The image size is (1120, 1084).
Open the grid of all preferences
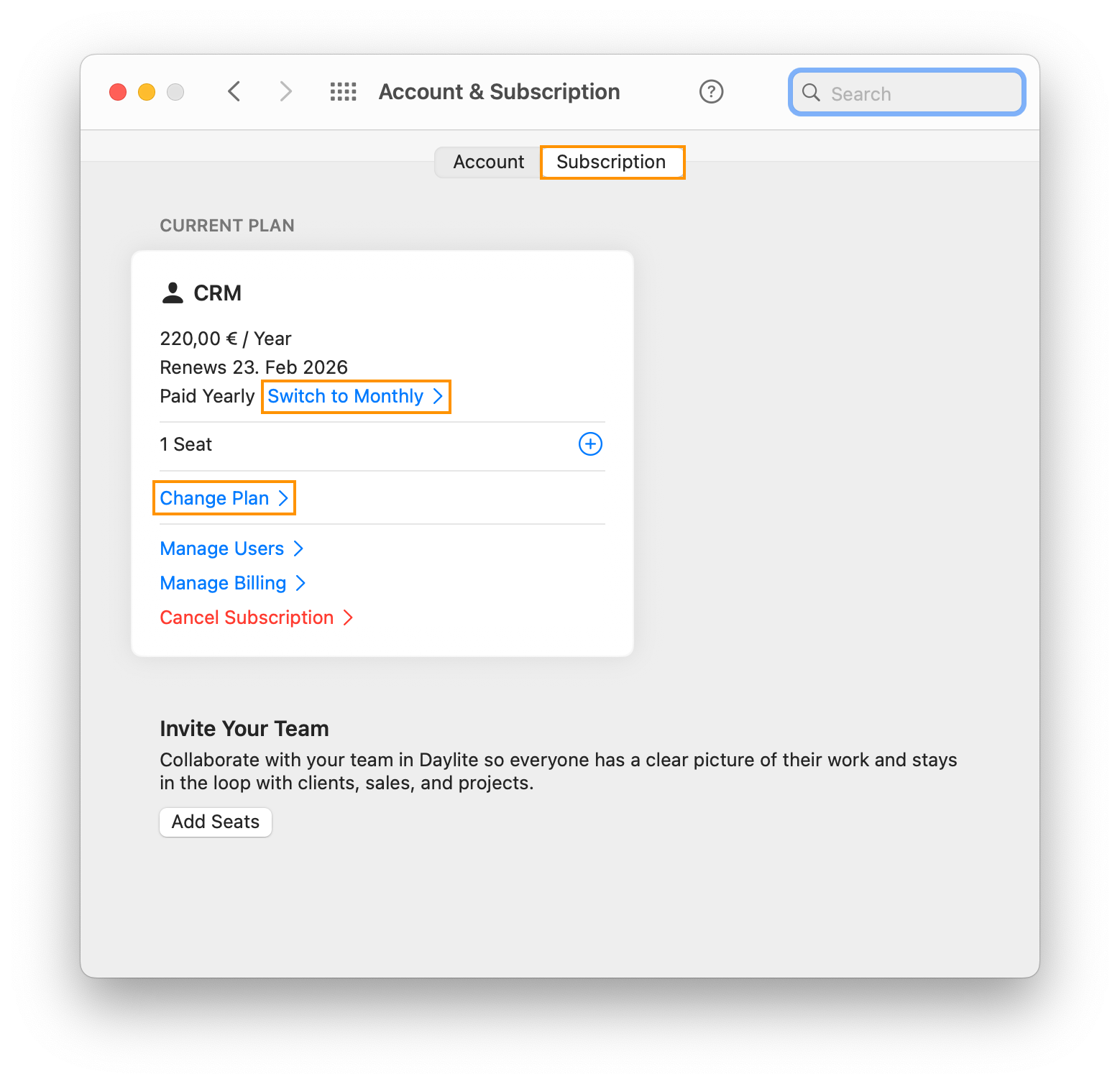point(343,92)
